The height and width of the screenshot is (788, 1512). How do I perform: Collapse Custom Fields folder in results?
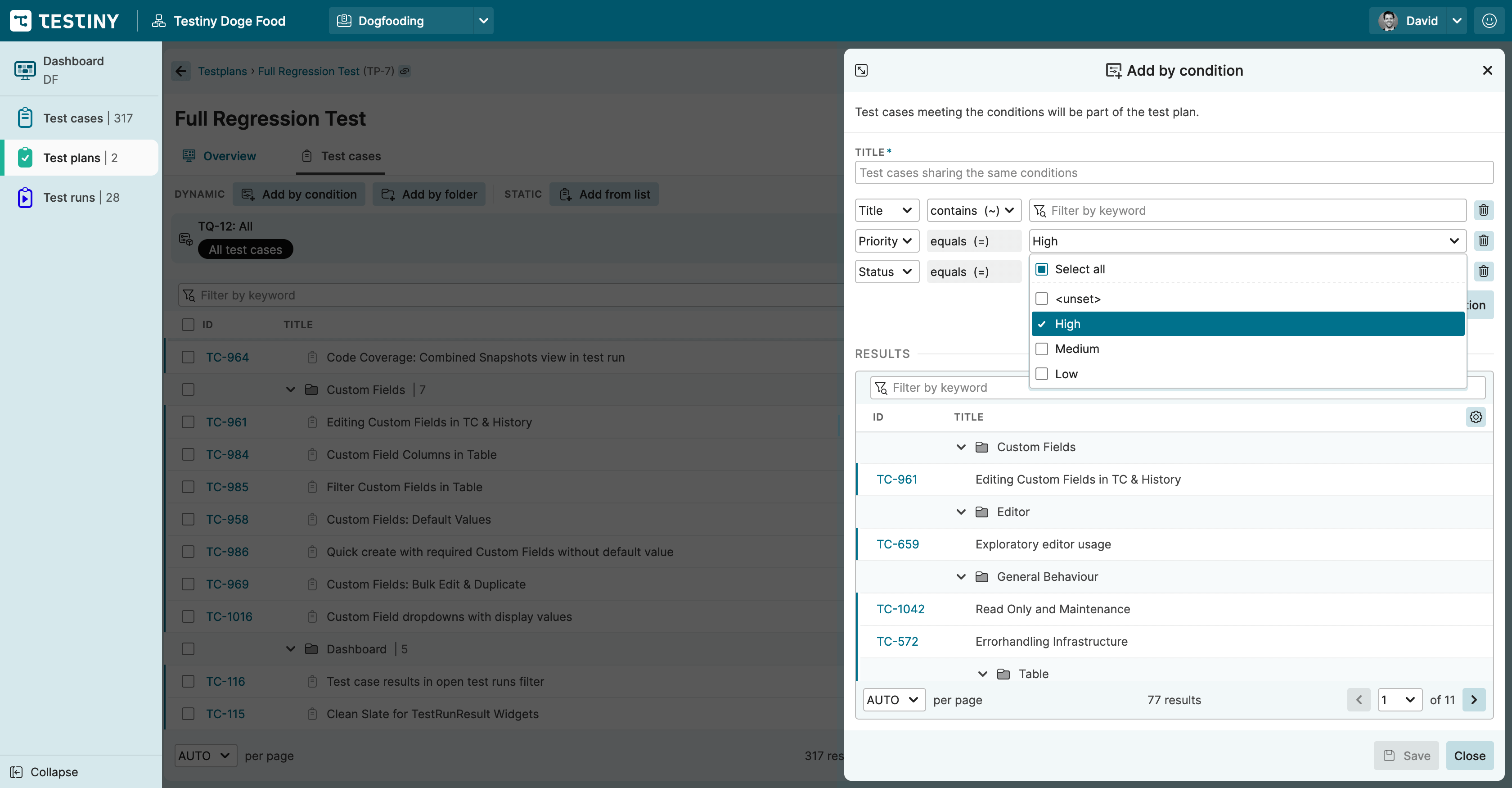[961, 447]
